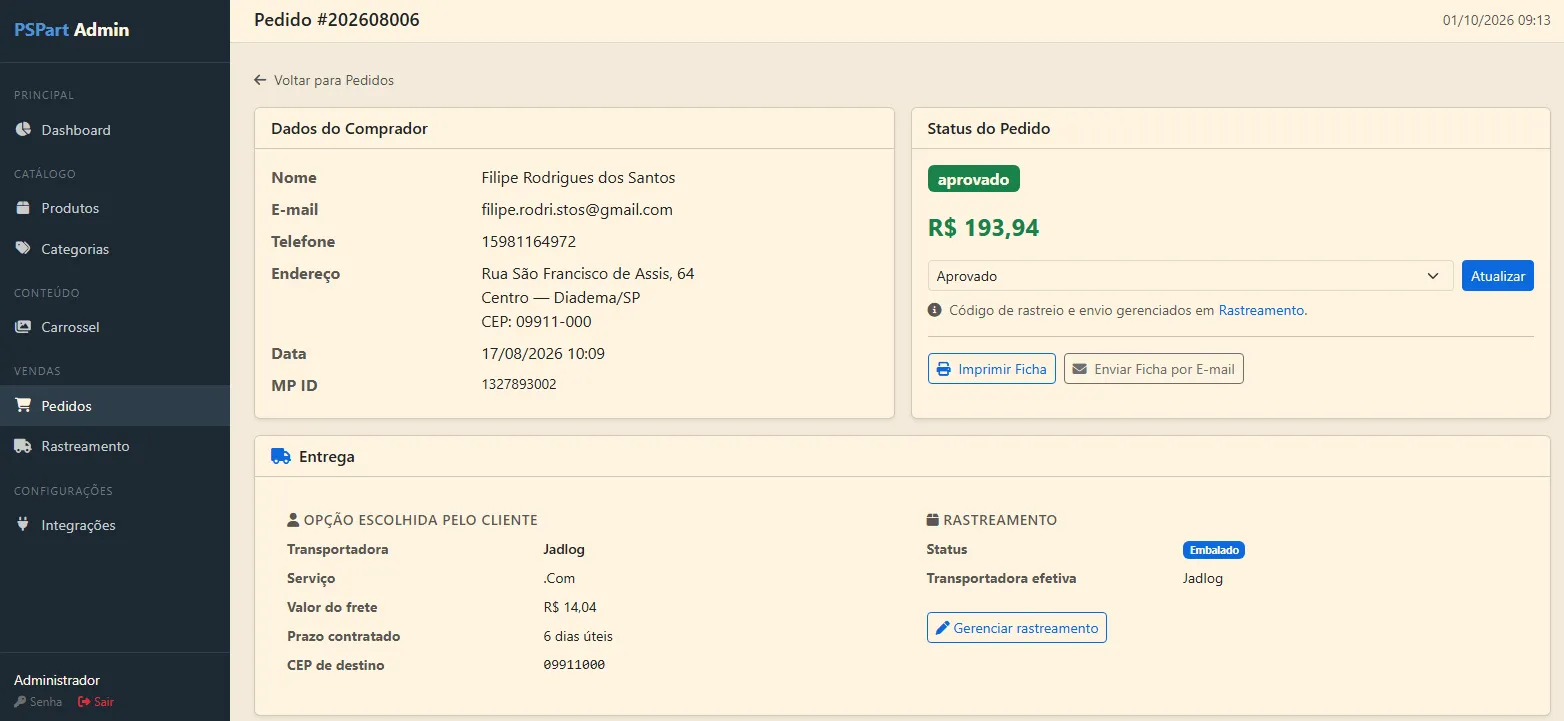Click the Prazo contratado value 6 dias úteis

(x=578, y=636)
